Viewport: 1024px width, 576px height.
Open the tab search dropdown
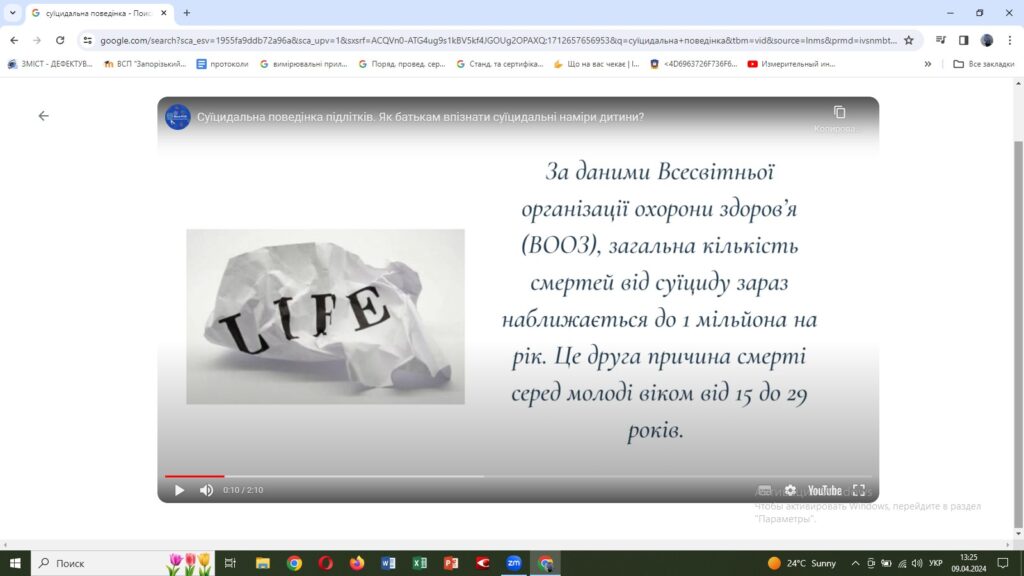[x=12, y=12]
